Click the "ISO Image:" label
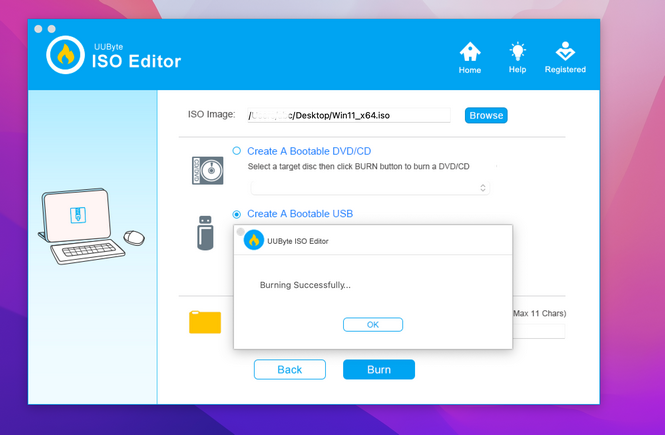This screenshot has height=435, width=665. 212,114
